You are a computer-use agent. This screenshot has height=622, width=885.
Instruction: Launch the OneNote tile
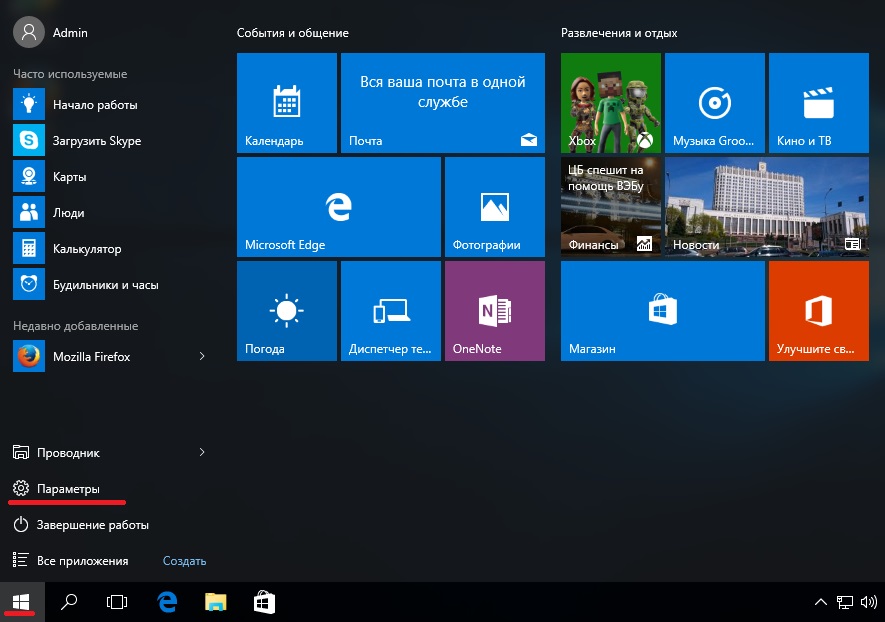[x=494, y=310]
